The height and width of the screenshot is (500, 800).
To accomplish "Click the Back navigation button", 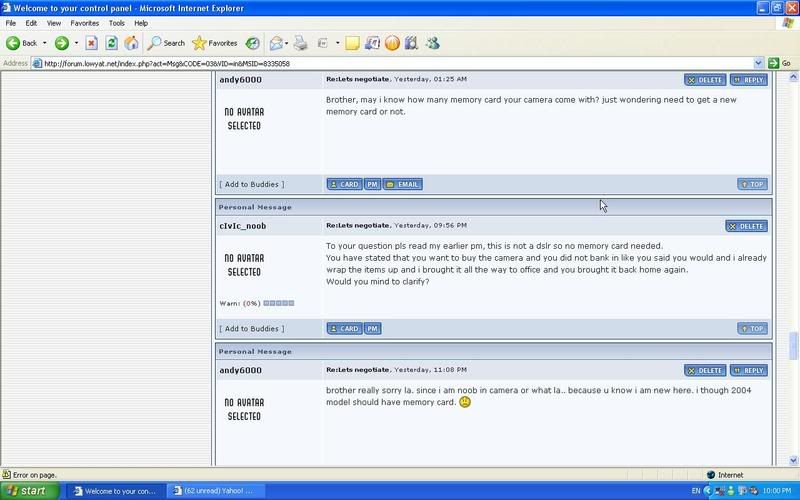I will [x=22, y=43].
